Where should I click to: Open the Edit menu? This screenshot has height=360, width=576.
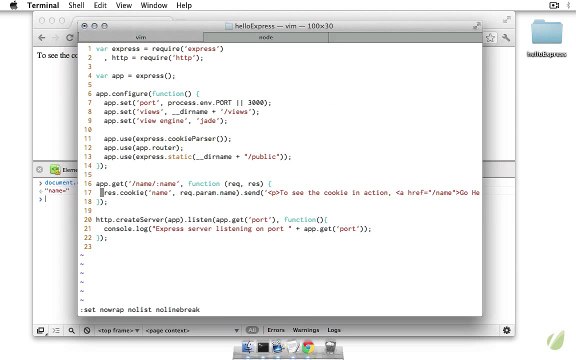click(x=100, y=5)
